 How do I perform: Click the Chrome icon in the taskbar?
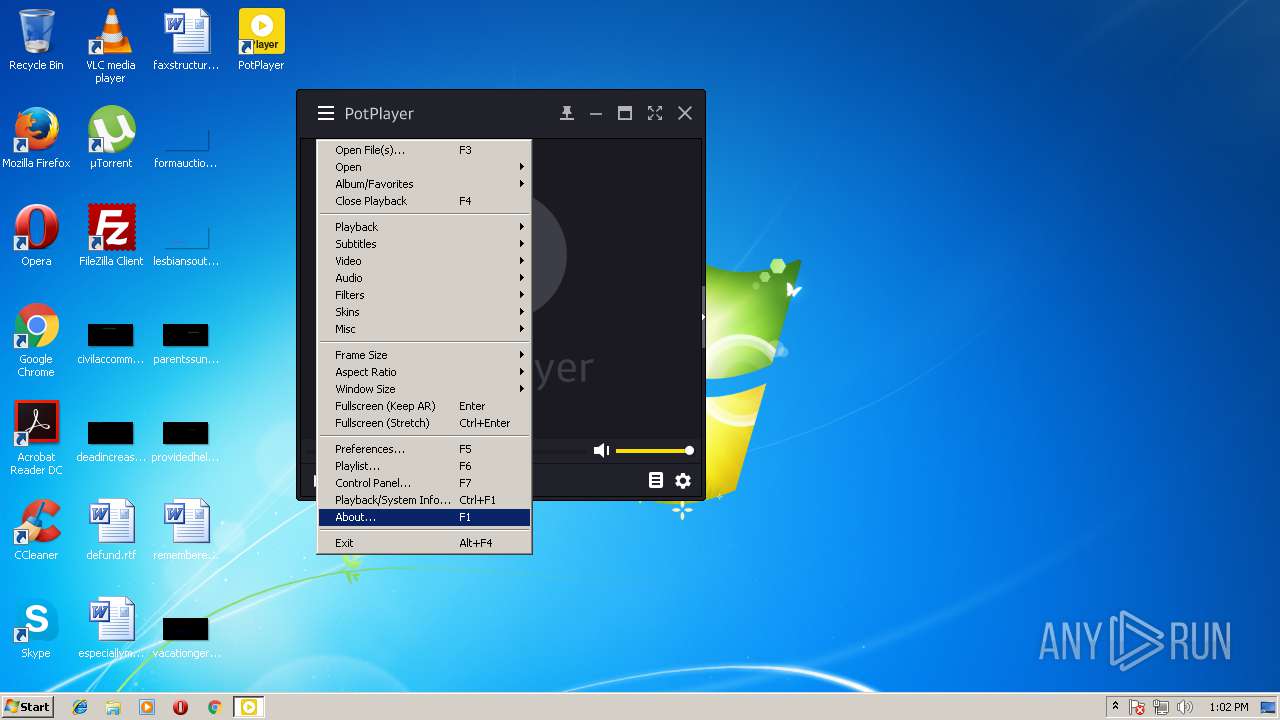214,707
